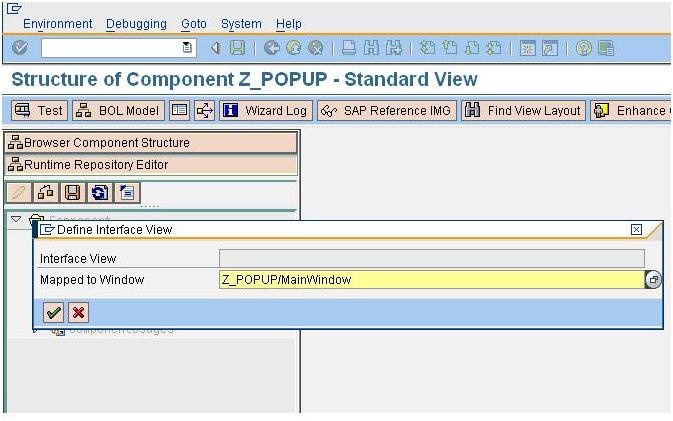The height and width of the screenshot is (421, 673).
Task: Switch to Browser Component Structure tab
Action: click(151, 142)
